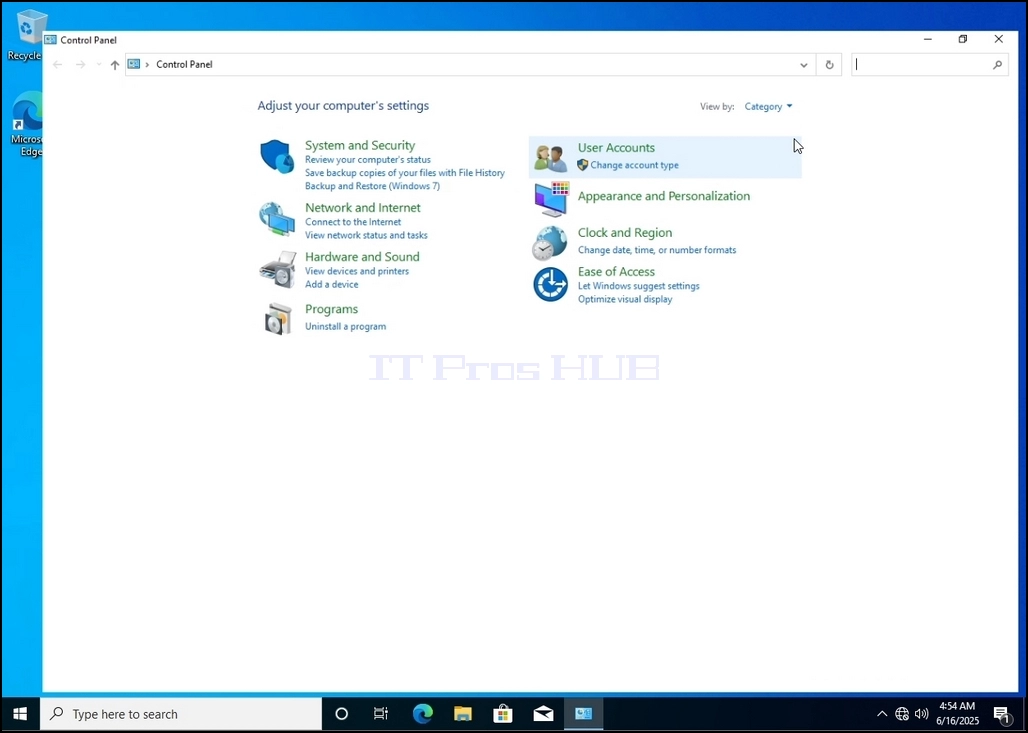Click the Forward arrow in navigation bar
Image resolution: width=1028 pixels, height=733 pixels.
click(x=81, y=64)
